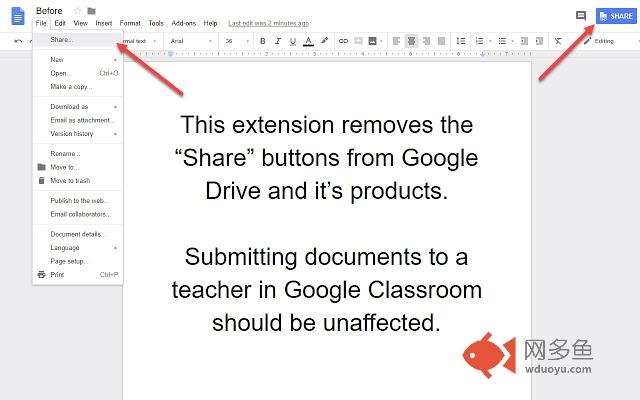
Task: Open the font size 36 dropdown
Action: click(237, 41)
